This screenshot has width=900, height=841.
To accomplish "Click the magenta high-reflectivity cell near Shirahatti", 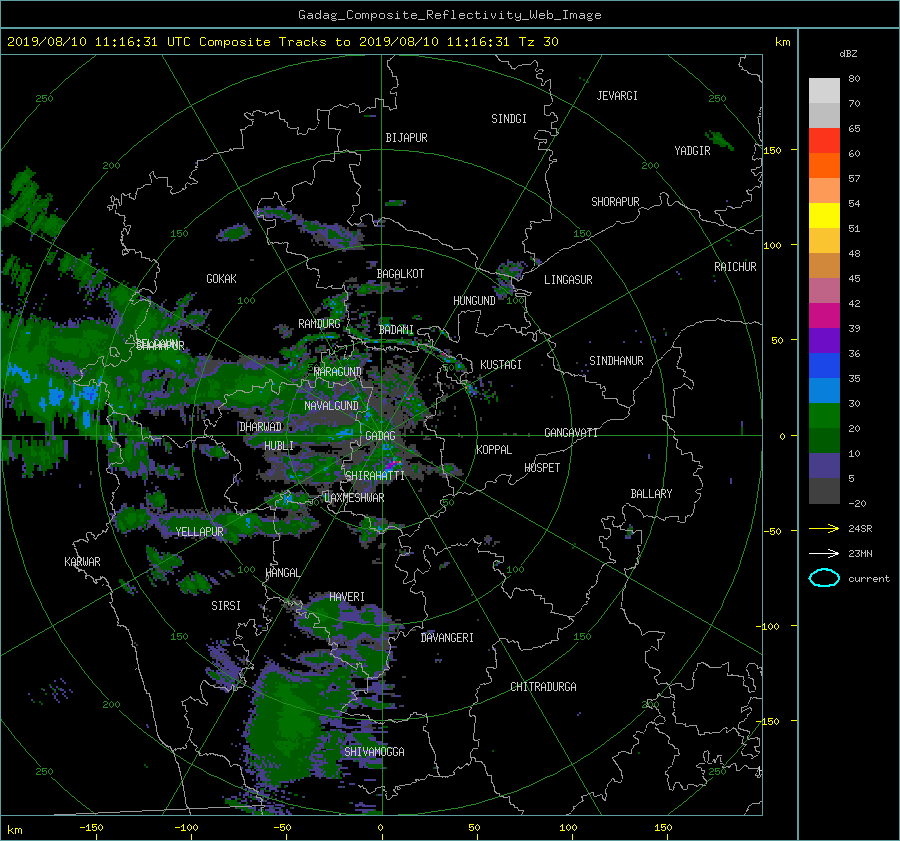I will tap(392, 462).
